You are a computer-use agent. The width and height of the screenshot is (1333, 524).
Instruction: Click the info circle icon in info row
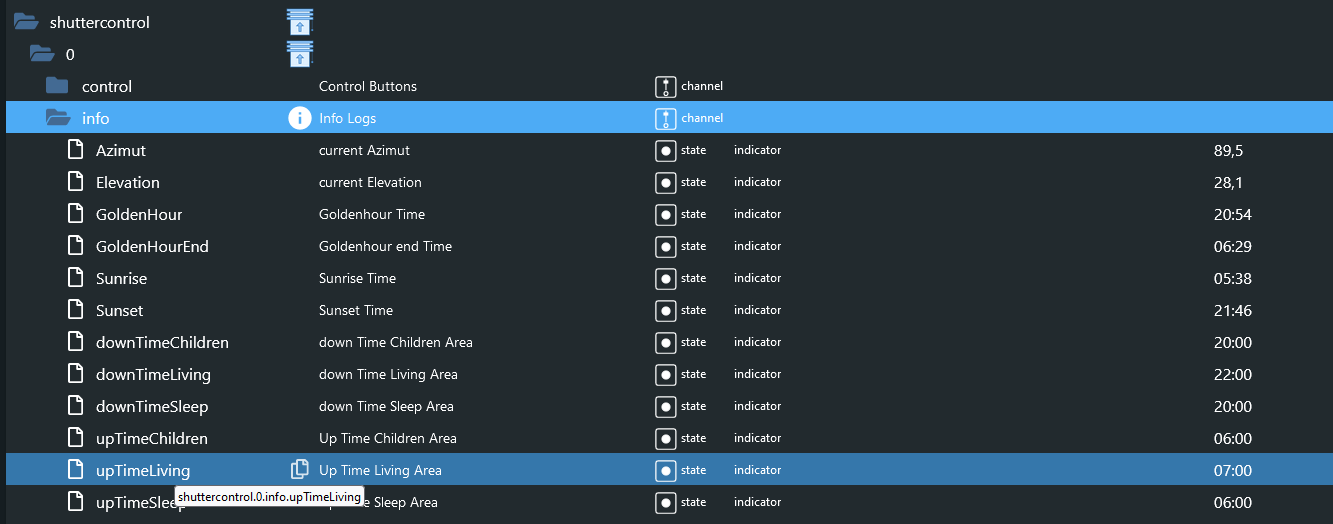(x=299, y=118)
